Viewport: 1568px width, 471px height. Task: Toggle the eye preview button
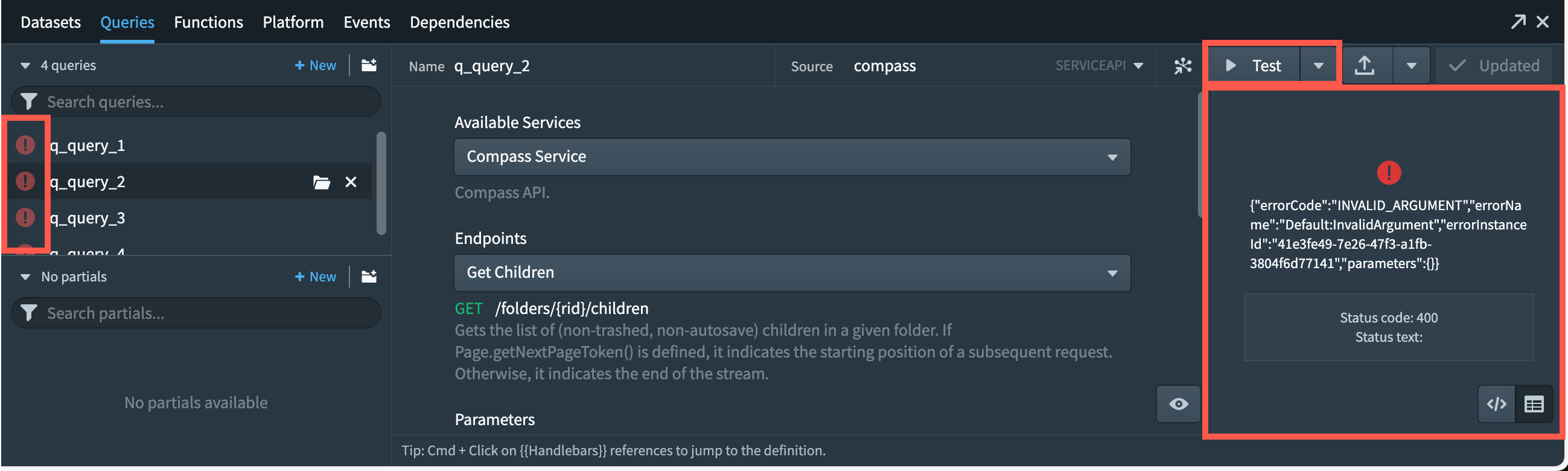(x=1179, y=404)
